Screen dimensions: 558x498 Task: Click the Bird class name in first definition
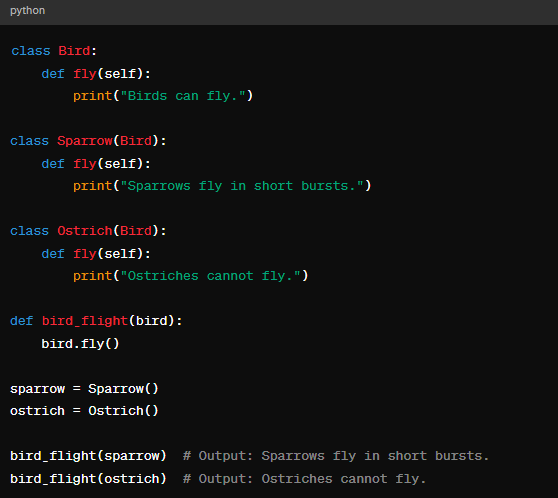(x=74, y=51)
